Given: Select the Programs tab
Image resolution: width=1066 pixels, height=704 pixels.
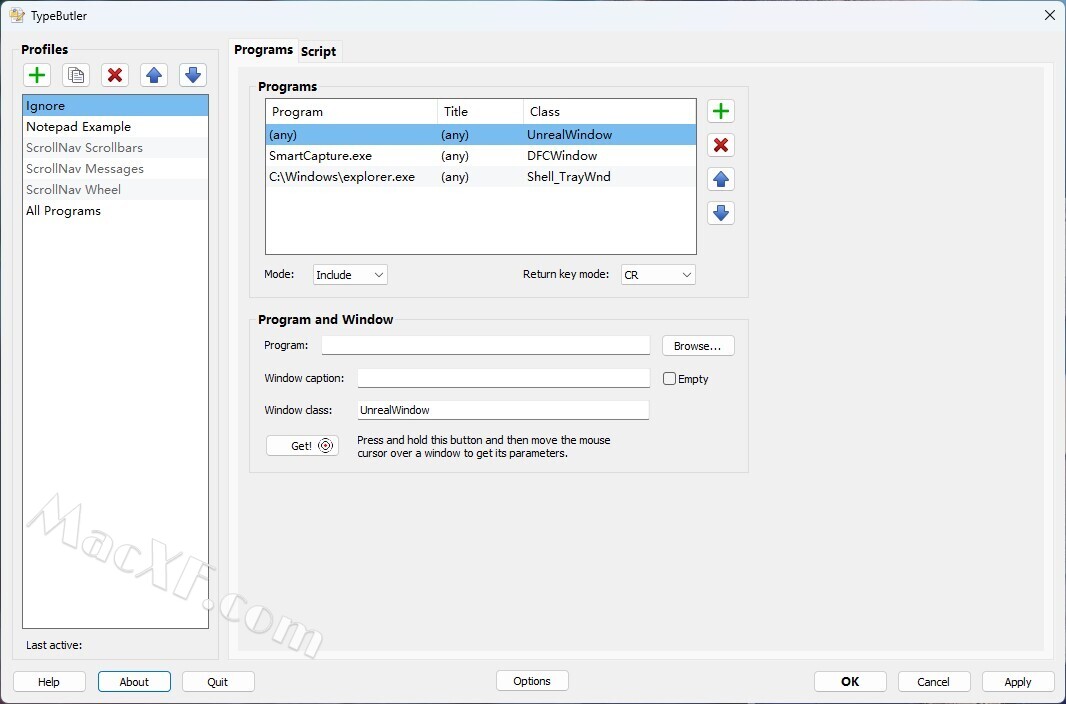Looking at the screenshot, I should click(x=263, y=50).
